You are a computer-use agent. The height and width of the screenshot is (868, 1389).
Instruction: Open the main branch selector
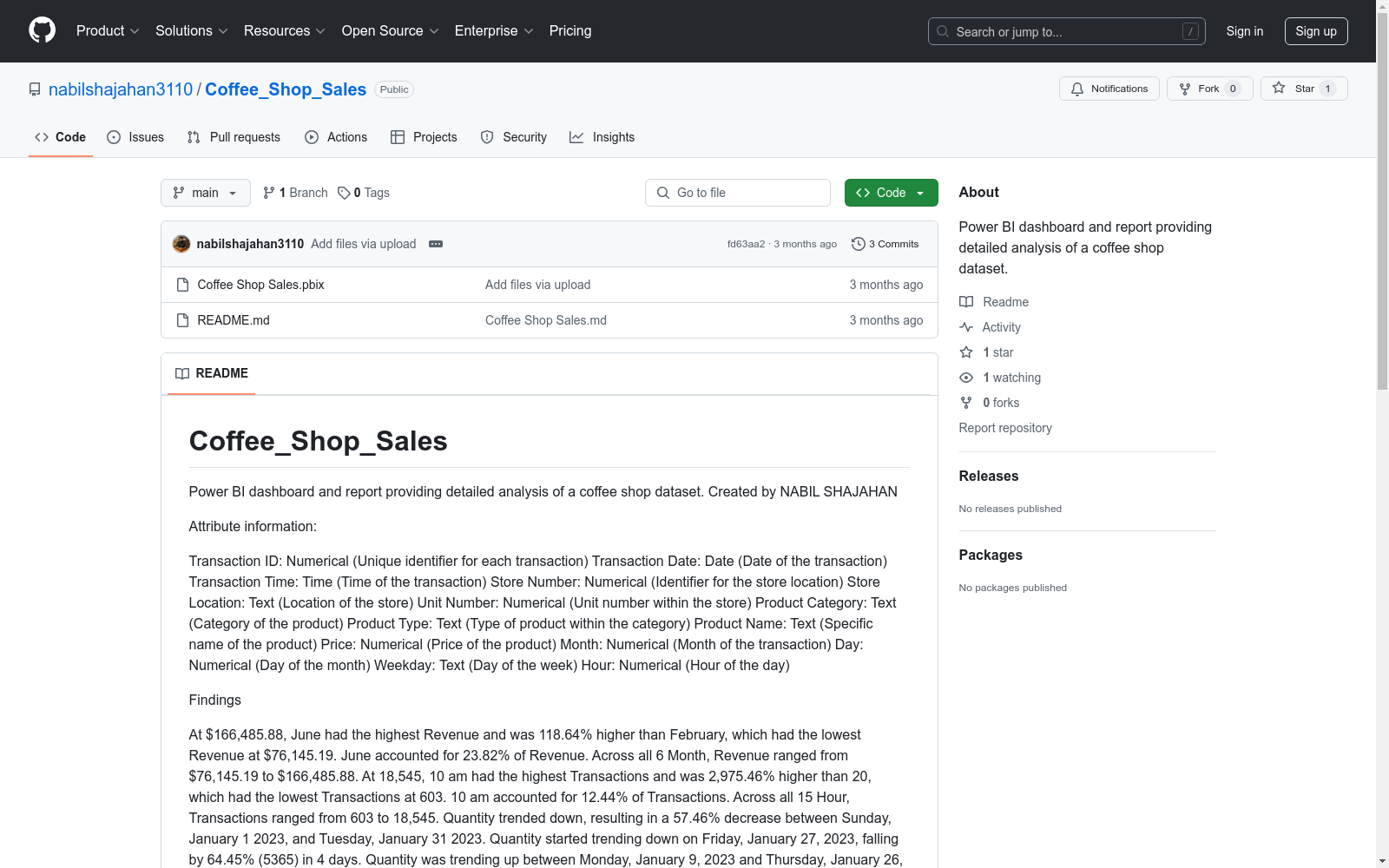coord(206,193)
